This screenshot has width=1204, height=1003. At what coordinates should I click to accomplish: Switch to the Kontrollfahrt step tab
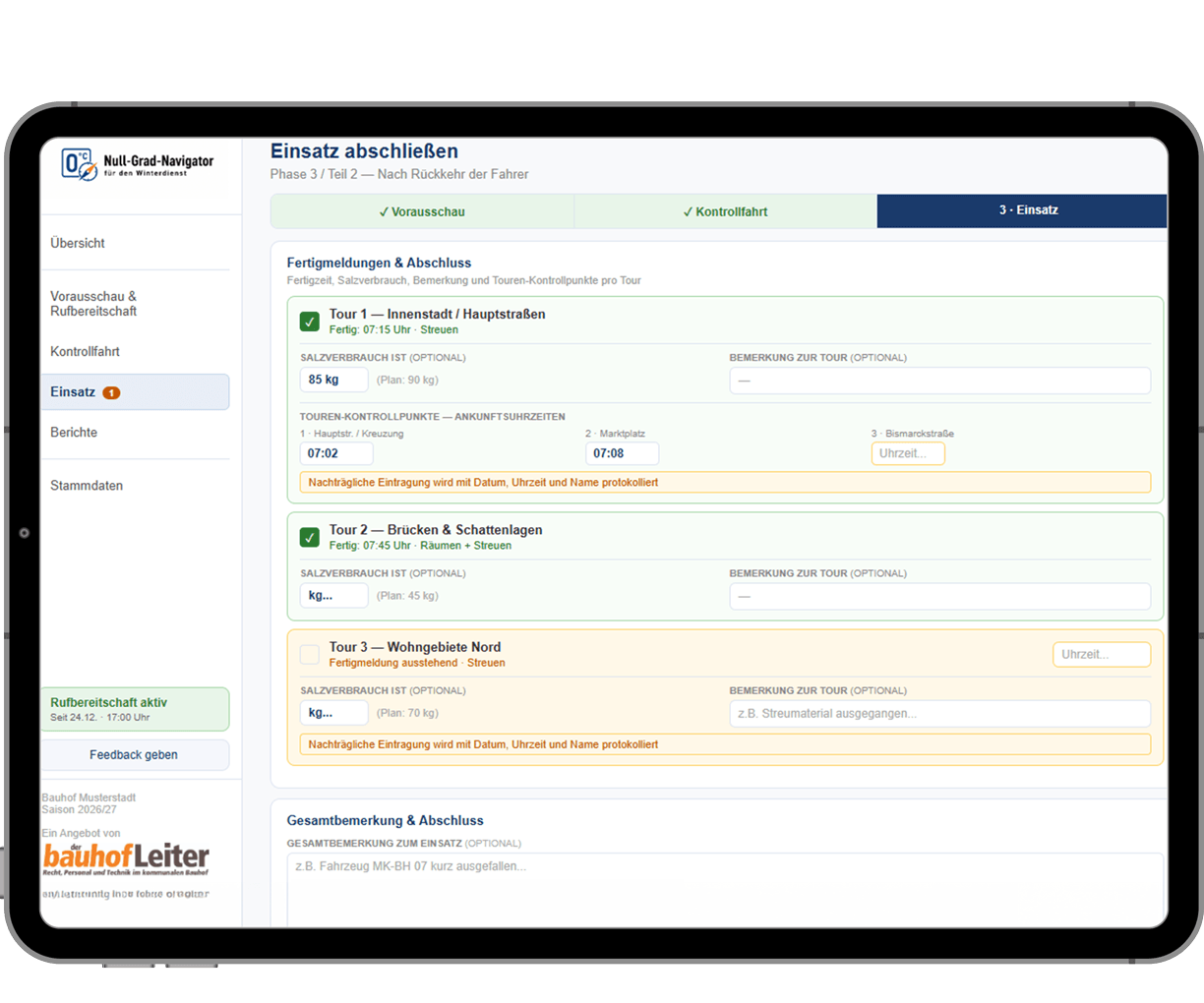pos(725,211)
